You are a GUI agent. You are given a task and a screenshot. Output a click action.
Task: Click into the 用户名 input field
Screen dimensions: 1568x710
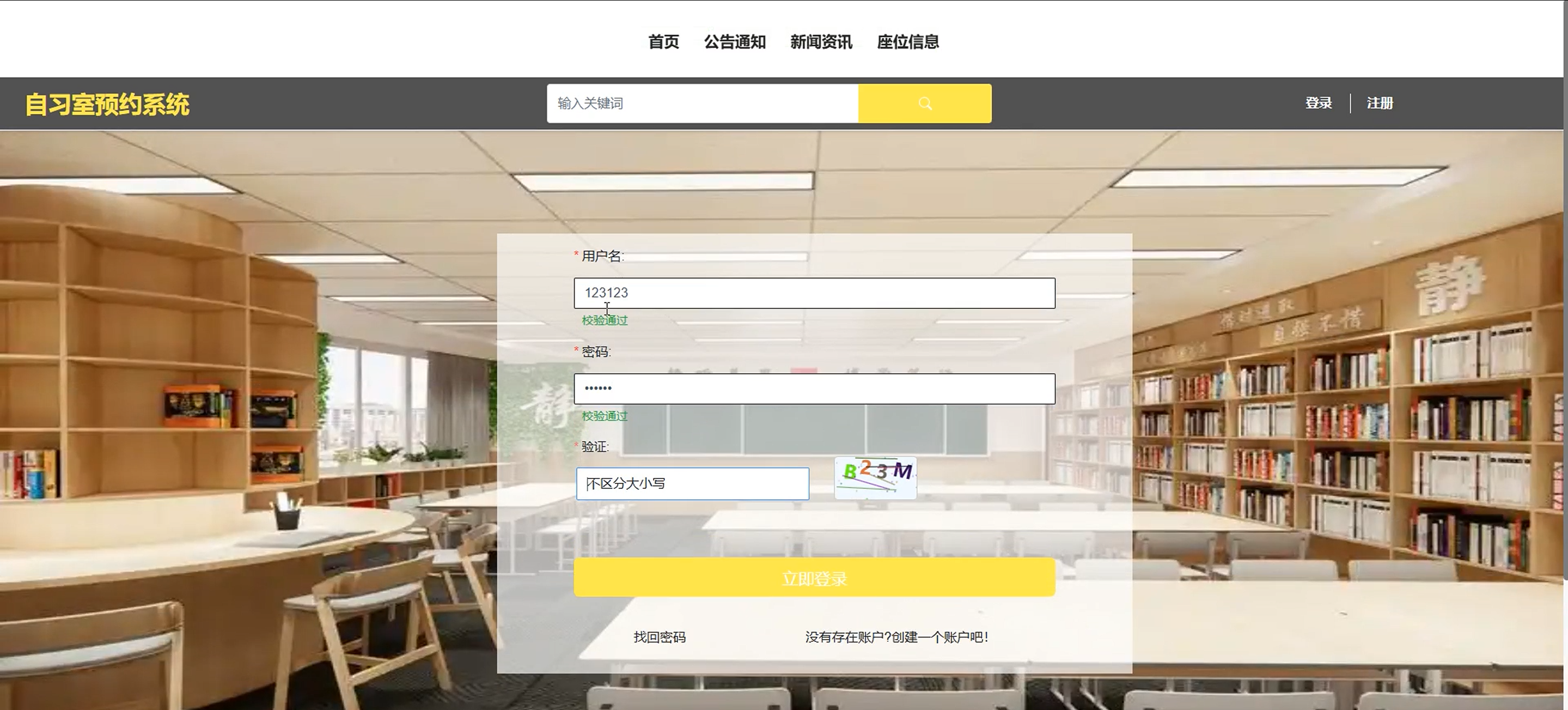(814, 293)
